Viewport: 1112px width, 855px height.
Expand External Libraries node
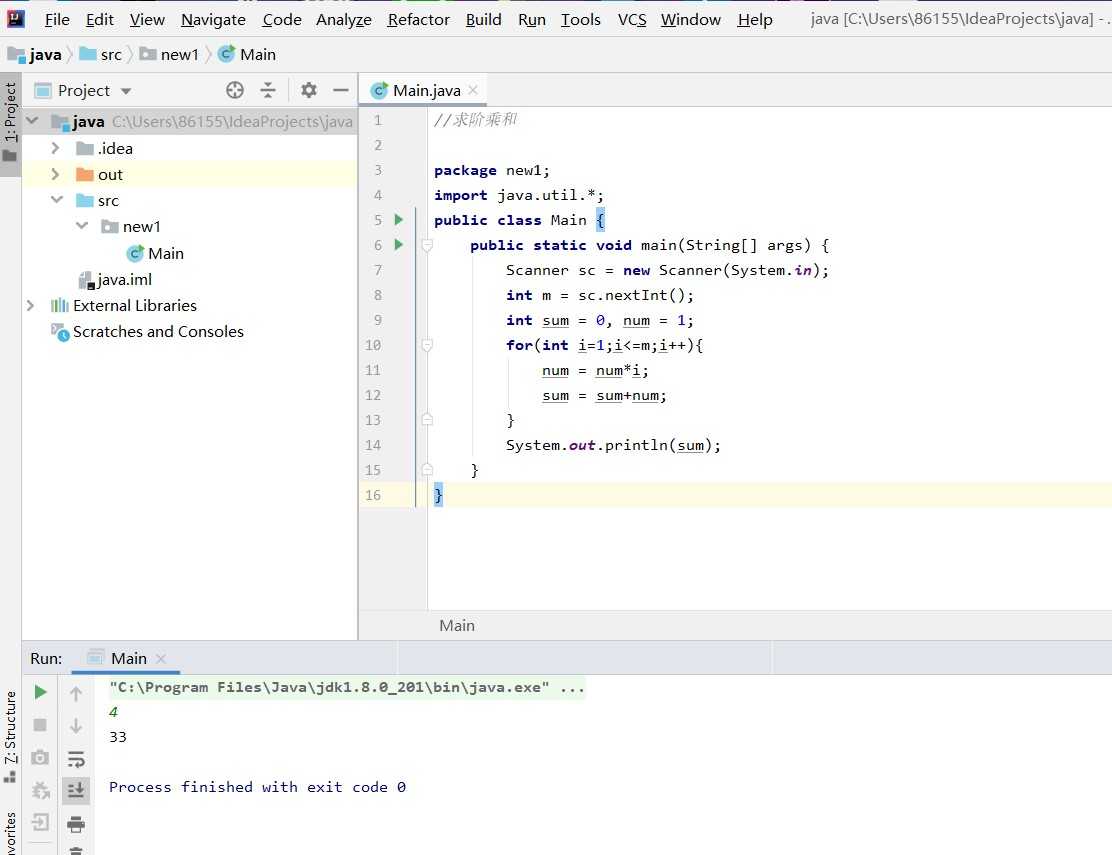tap(30, 306)
